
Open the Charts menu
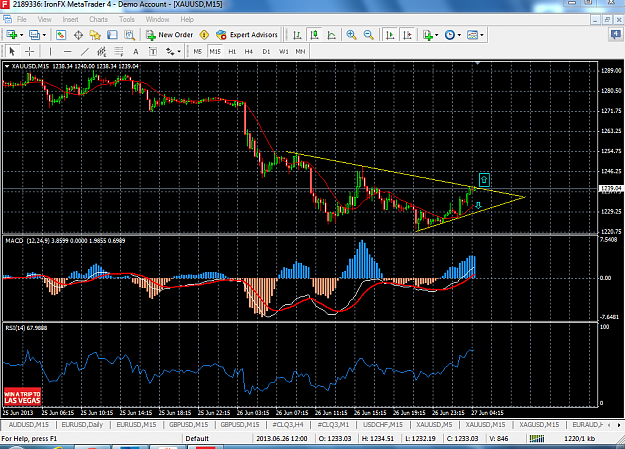pos(98,19)
